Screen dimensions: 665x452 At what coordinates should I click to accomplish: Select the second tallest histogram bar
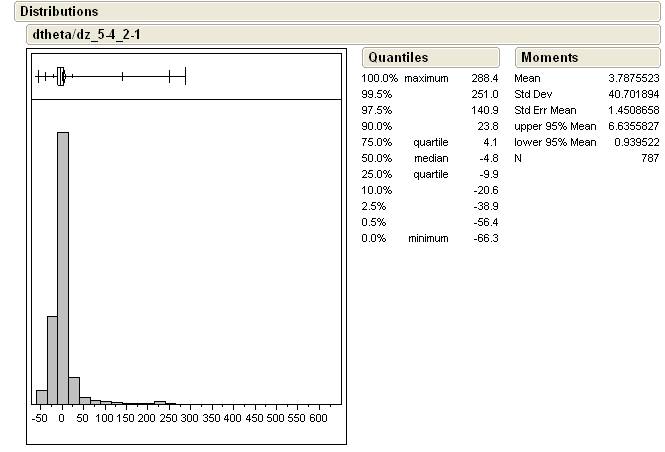click(52, 359)
